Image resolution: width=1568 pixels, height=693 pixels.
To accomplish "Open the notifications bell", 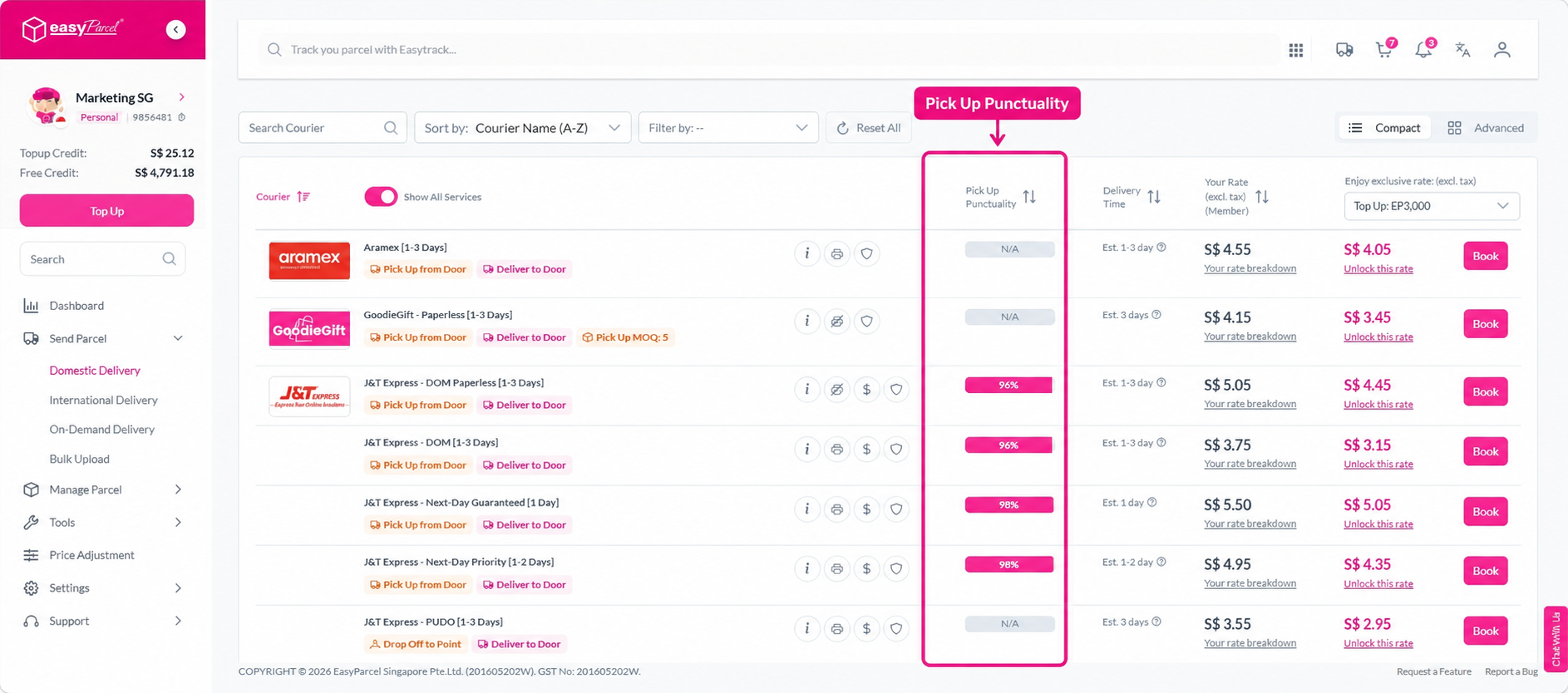I will pos(1423,50).
